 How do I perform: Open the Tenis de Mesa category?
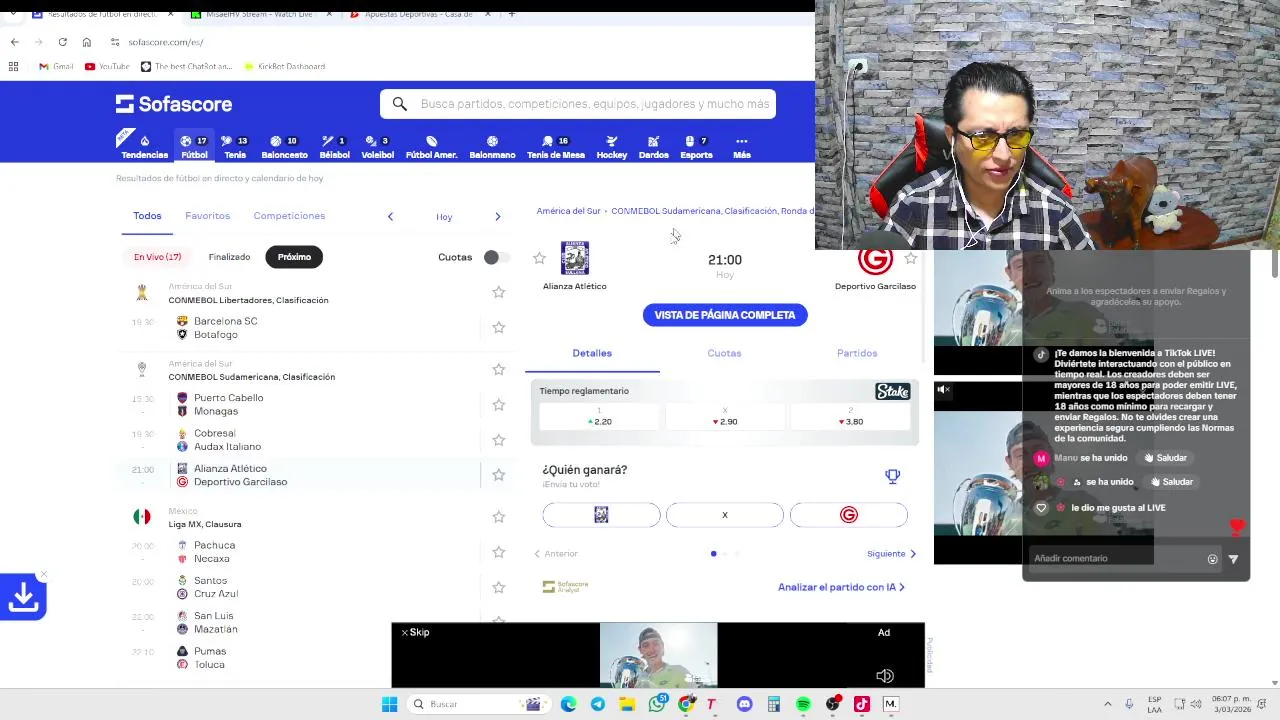click(x=555, y=147)
